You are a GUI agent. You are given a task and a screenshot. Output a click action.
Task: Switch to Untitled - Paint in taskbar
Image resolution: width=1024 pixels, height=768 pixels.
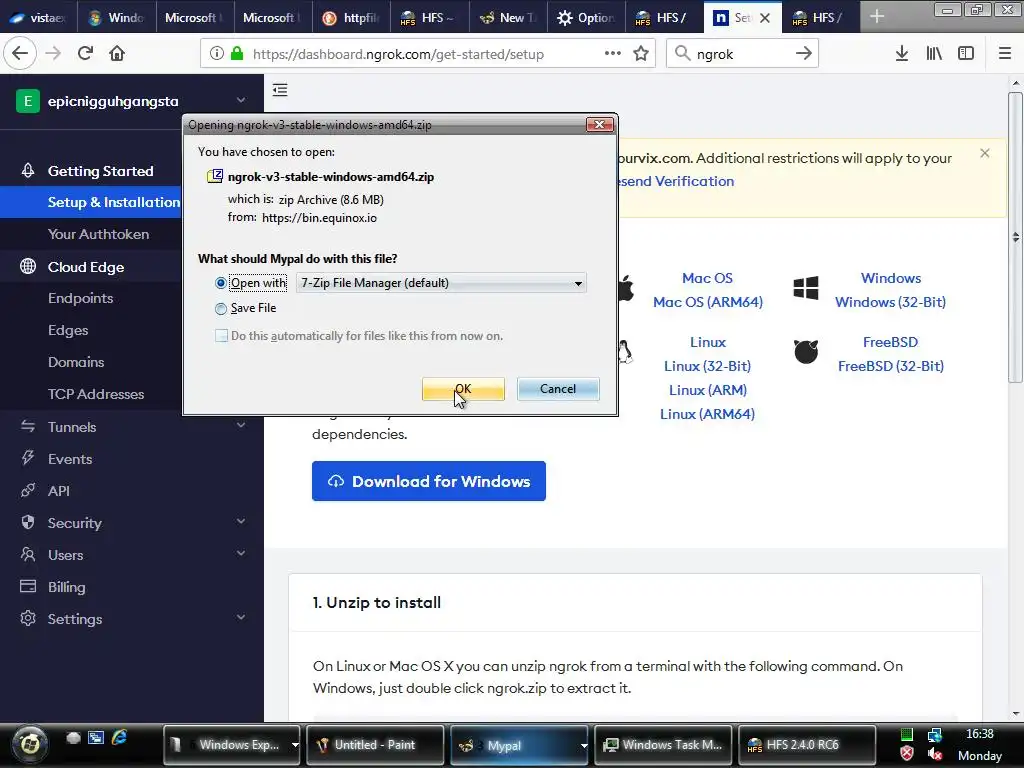tap(375, 744)
